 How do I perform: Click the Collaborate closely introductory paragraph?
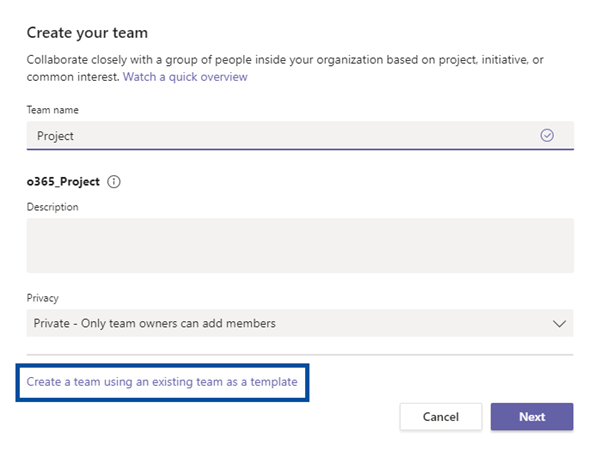tap(285, 68)
